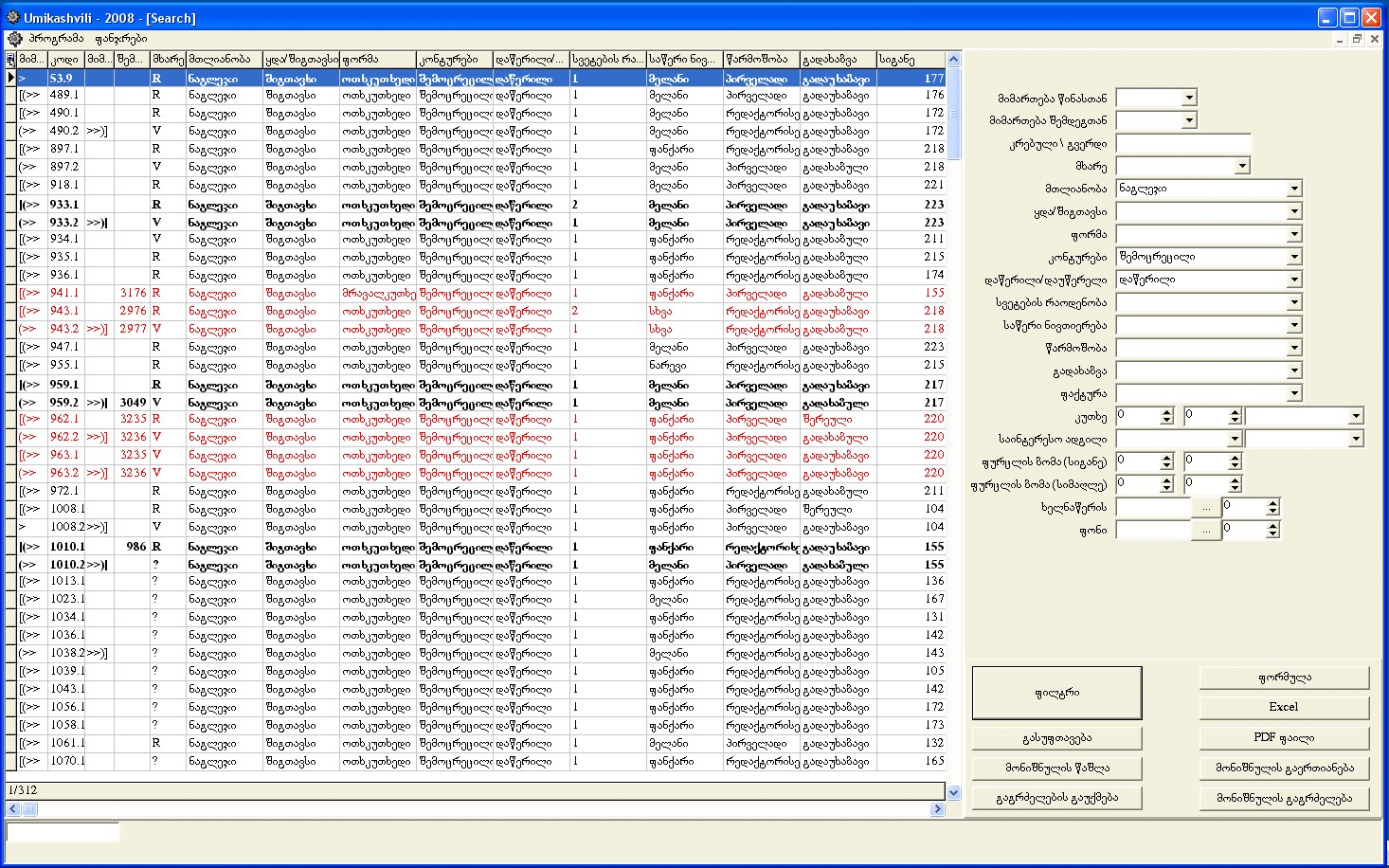
Task: Click the ფონი text field
Action: click(x=1153, y=530)
